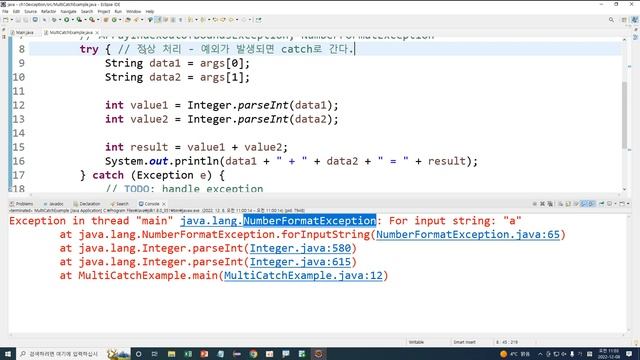Screen dimensions: 640x360
Task: Toggle Show Console on standard error
Action: [x=591, y=203]
